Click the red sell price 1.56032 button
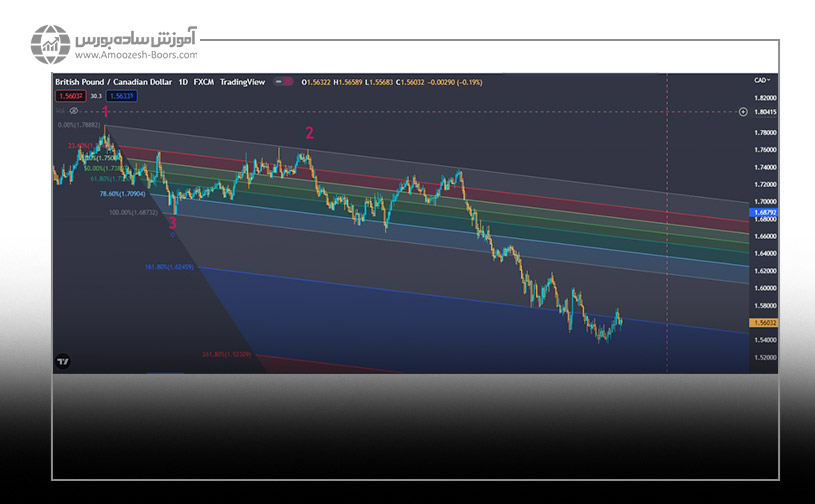 coord(70,96)
